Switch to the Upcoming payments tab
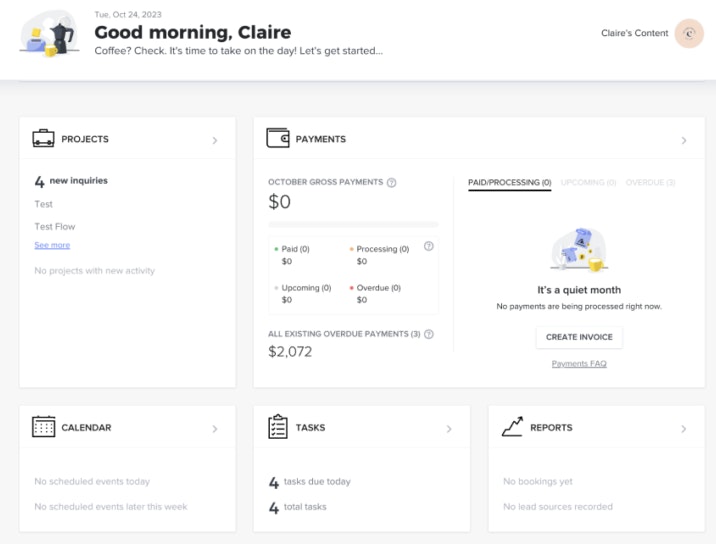716x544 pixels. [588, 182]
